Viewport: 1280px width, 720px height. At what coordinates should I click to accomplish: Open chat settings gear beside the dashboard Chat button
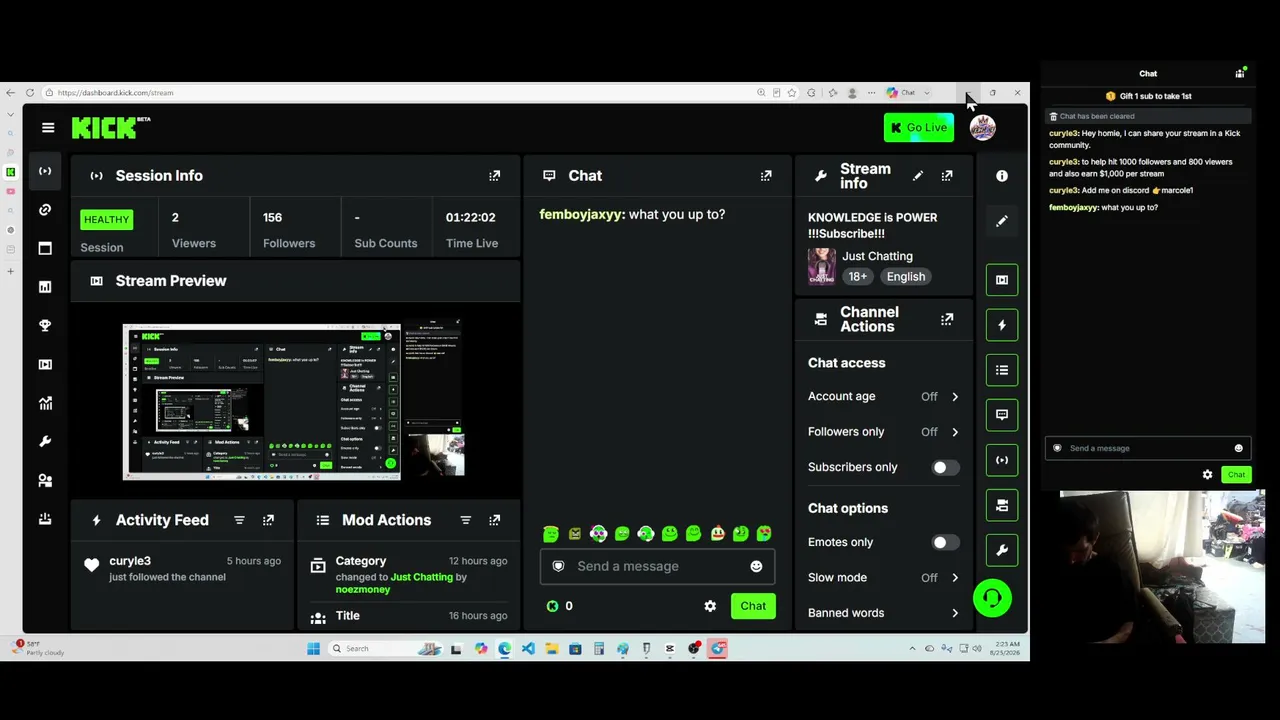pos(710,606)
